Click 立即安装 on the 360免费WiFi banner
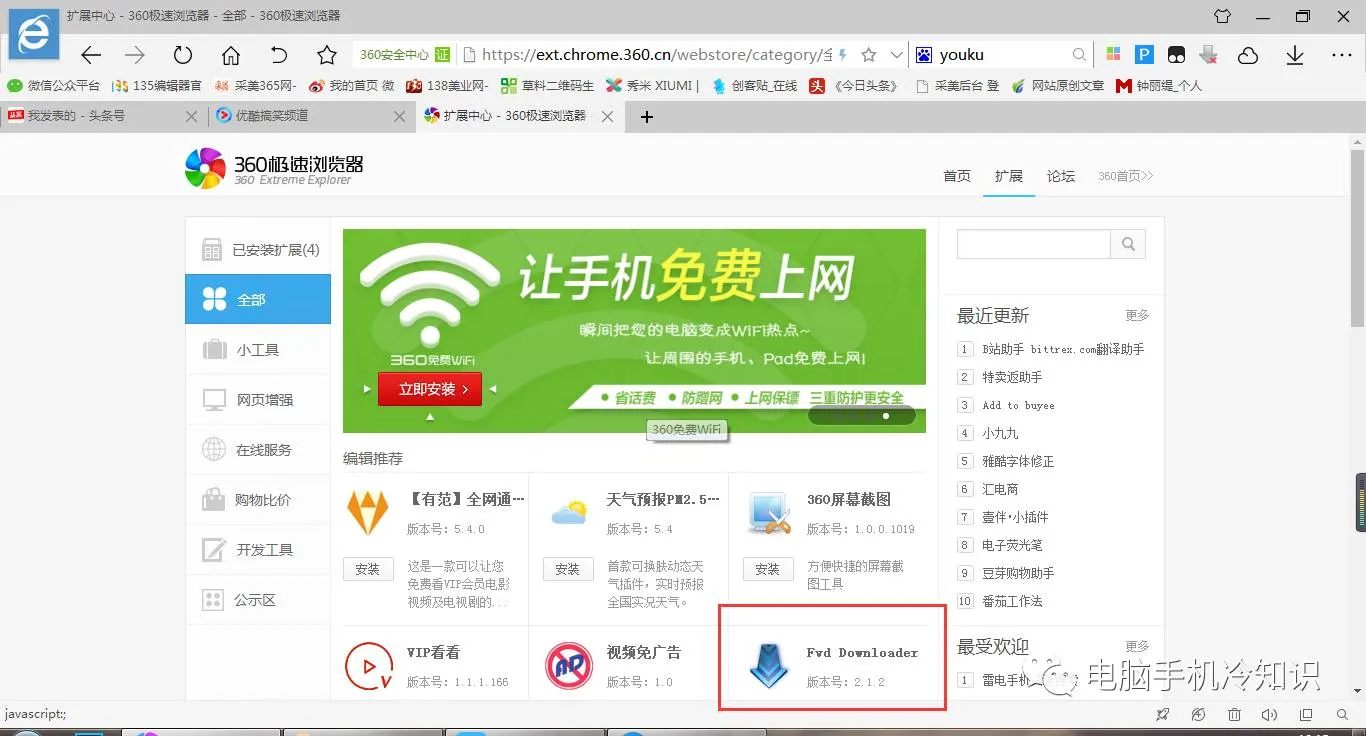This screenshot has width=1366, height=736. (x=429, y=389)
